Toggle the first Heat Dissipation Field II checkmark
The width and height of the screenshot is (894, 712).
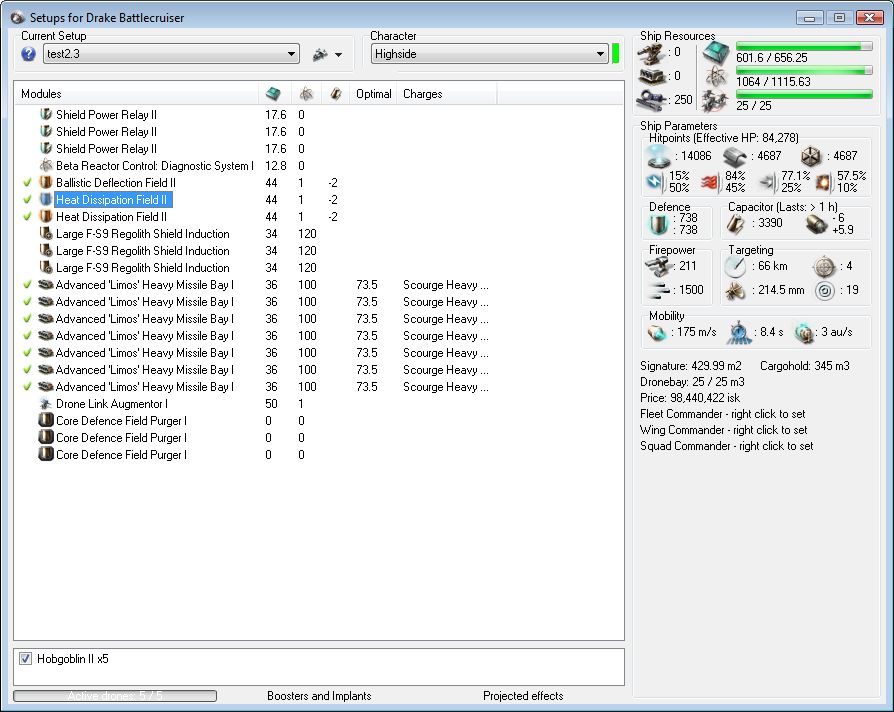tap(27, 200)
